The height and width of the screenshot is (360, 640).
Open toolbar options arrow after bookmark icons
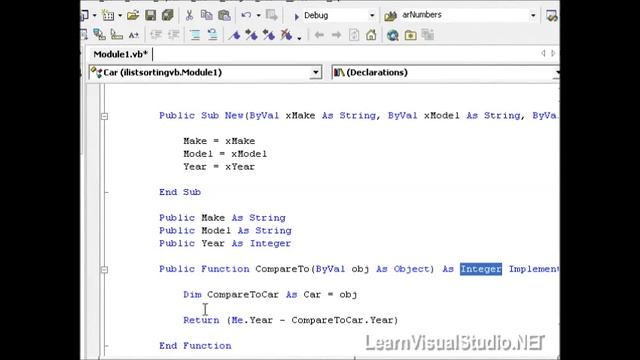[299, 38]
